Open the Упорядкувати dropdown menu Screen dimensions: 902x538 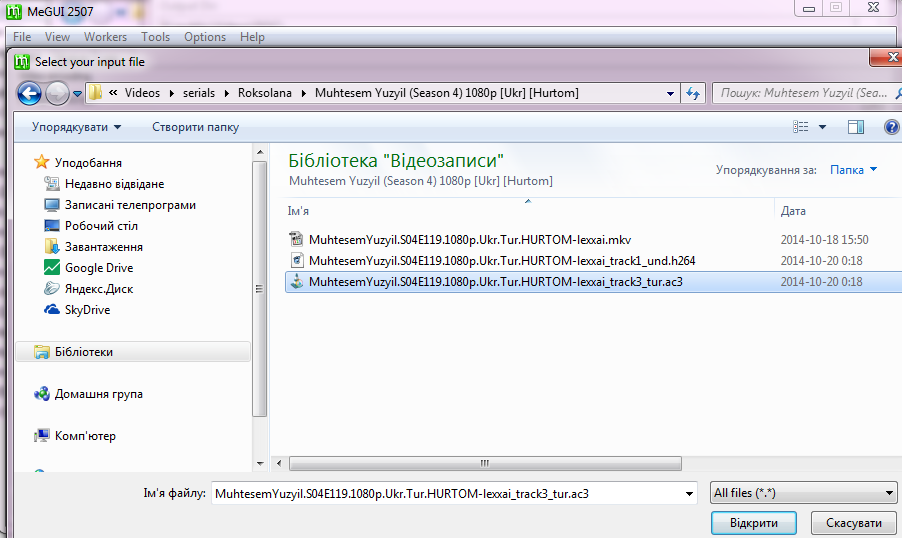coord(76,127)
